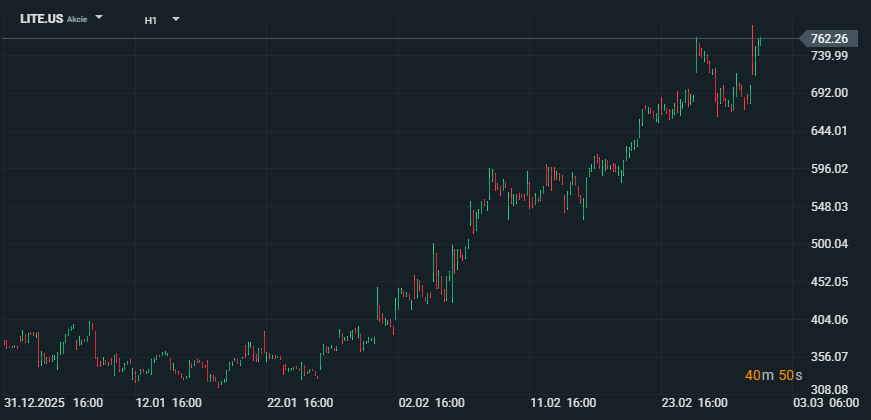Click the 02.02 16:00 time label
This screenshot has width=871, height=420.
(x=432, y=403)
